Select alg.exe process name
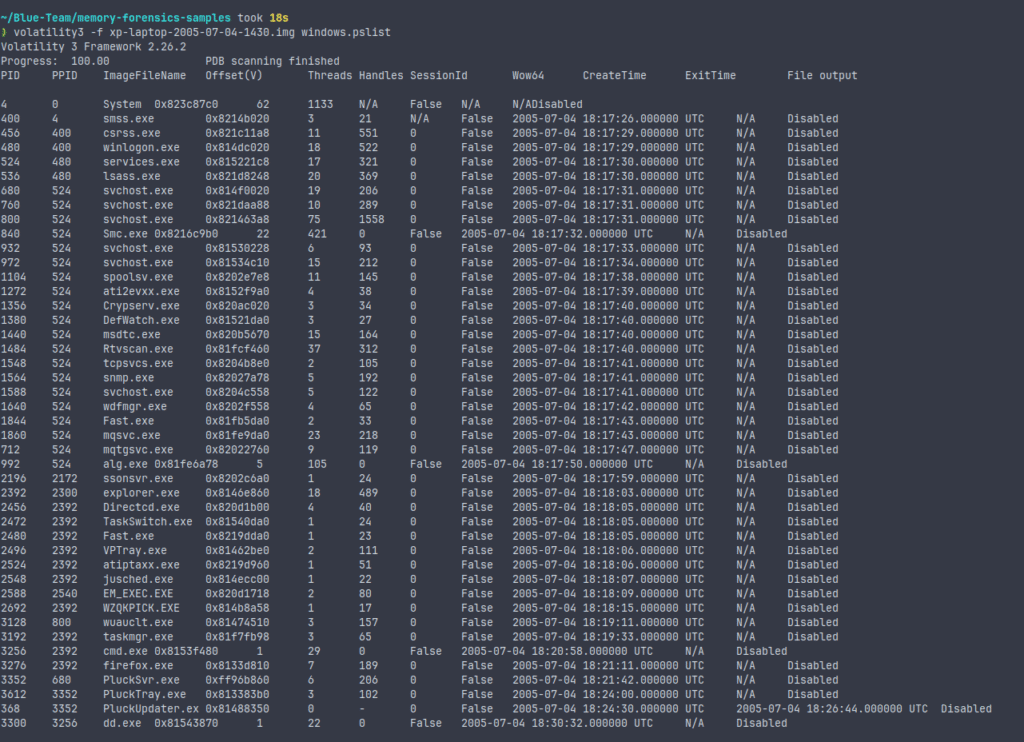Image resolution: width=1024 pixels, height=742 pixels. point(125,464)
